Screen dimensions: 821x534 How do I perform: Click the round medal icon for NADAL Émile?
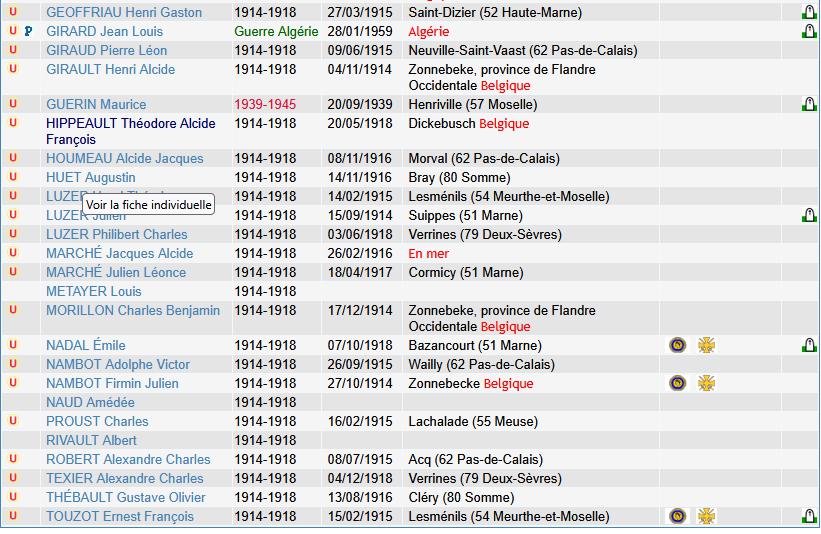click(x=677, y=345)
